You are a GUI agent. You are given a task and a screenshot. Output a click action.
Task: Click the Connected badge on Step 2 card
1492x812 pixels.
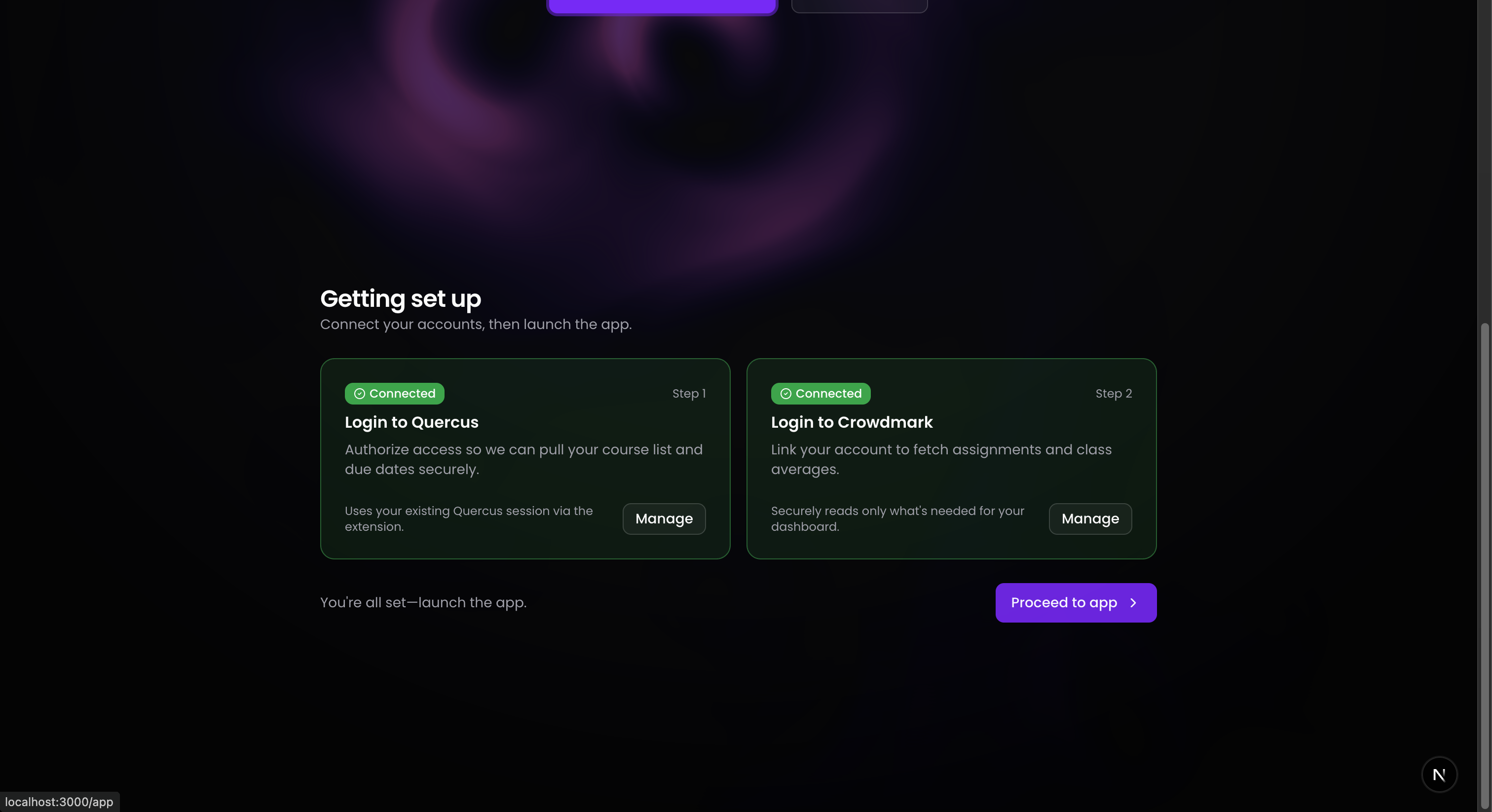click(x=821, y=394)
